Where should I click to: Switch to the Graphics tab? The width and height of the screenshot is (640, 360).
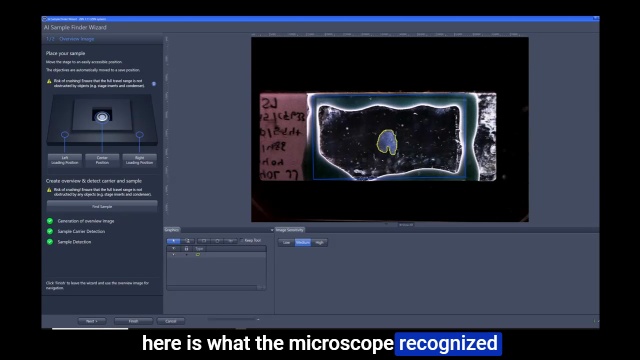pos(172,230)
